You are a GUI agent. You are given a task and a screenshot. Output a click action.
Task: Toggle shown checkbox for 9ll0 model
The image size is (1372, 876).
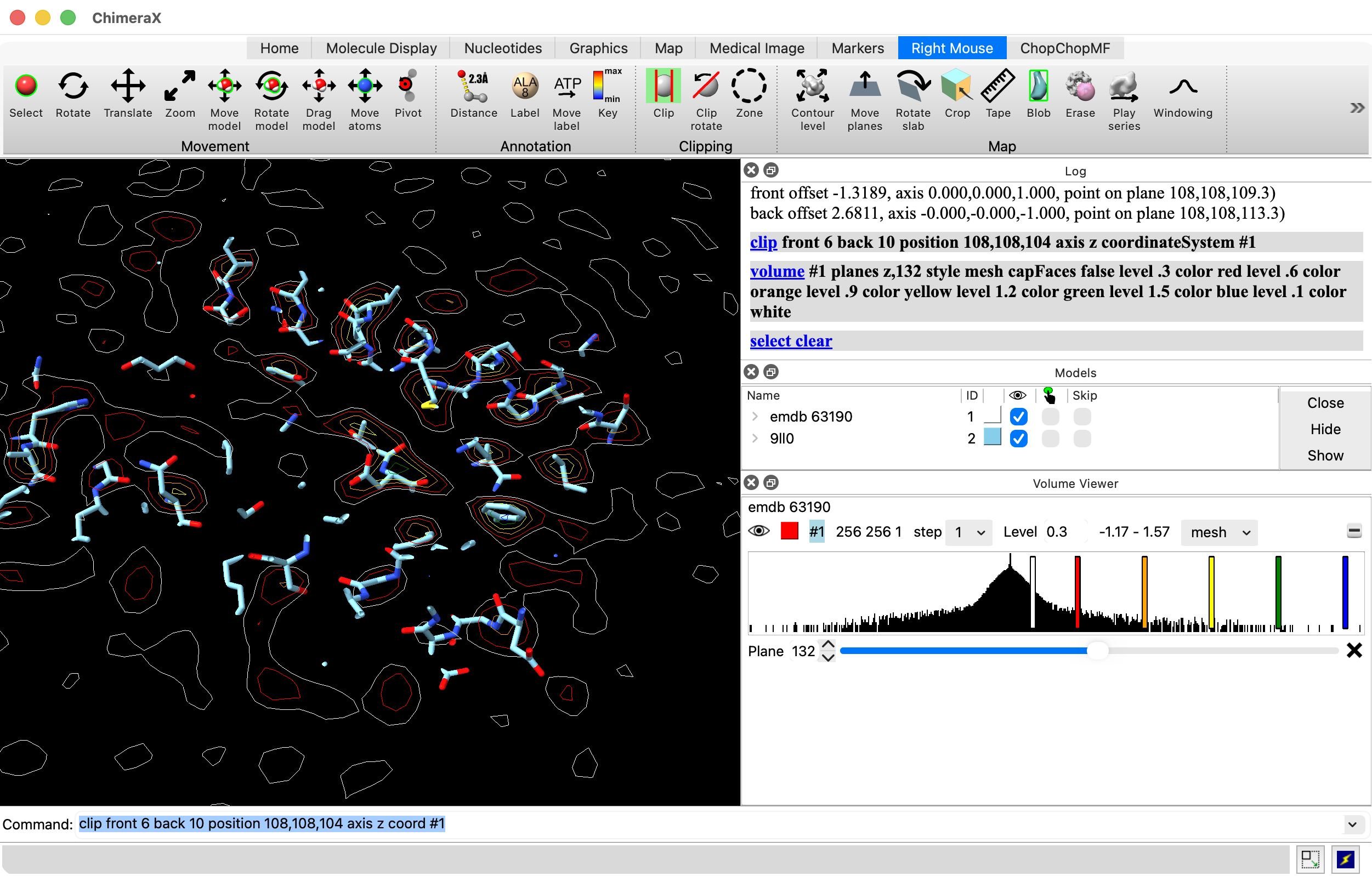(1018, 439)
